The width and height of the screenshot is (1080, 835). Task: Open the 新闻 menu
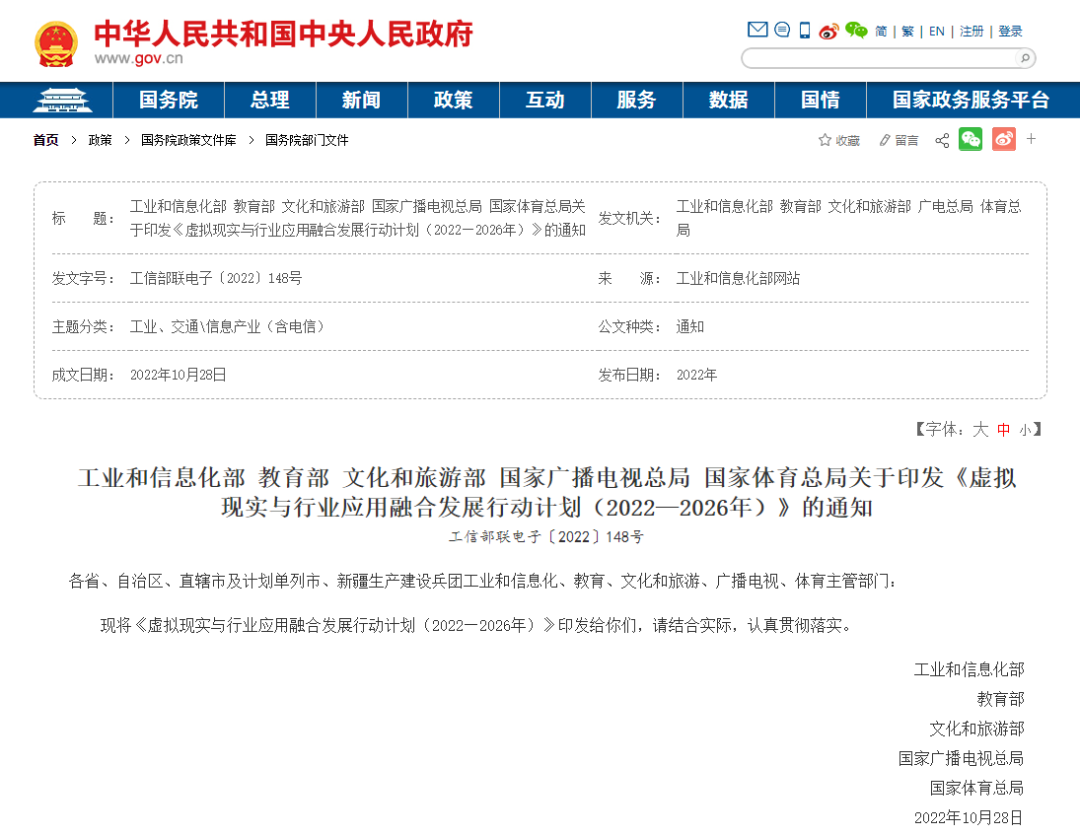click(x=362, y=101)
